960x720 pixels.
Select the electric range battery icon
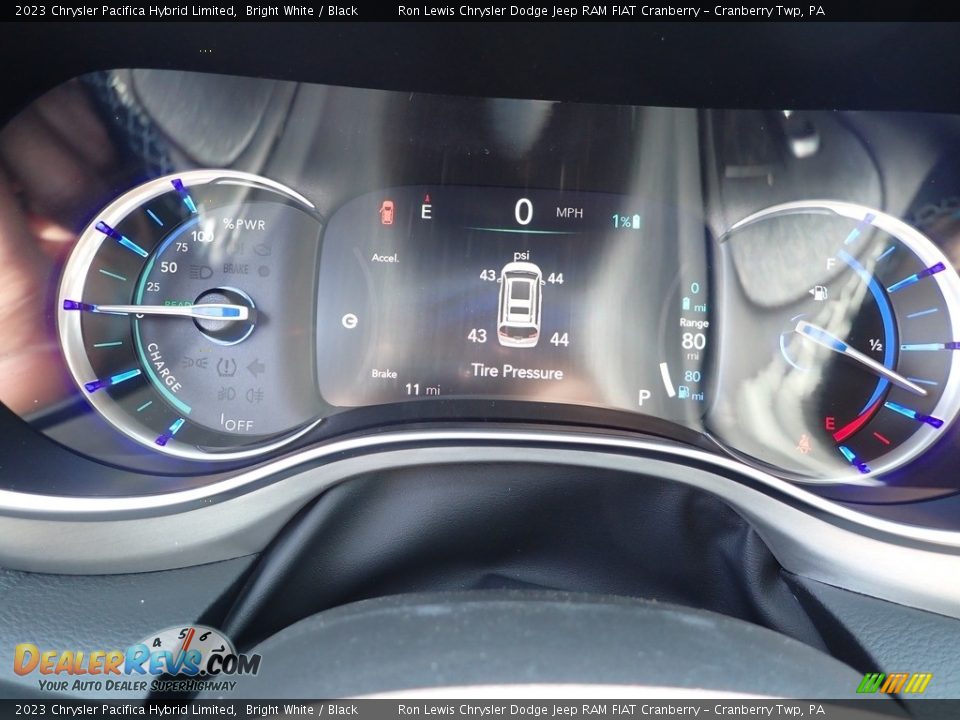pyautogui.click(x=686, y=304)
